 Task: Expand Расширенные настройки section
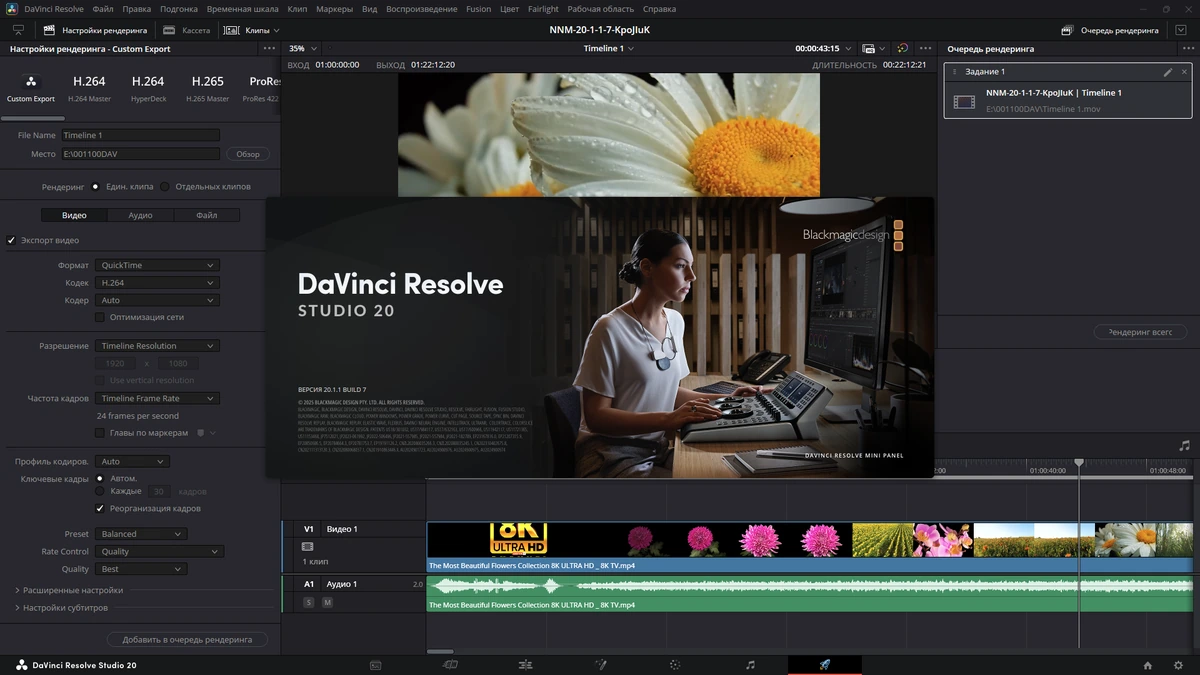click(69, 590)
